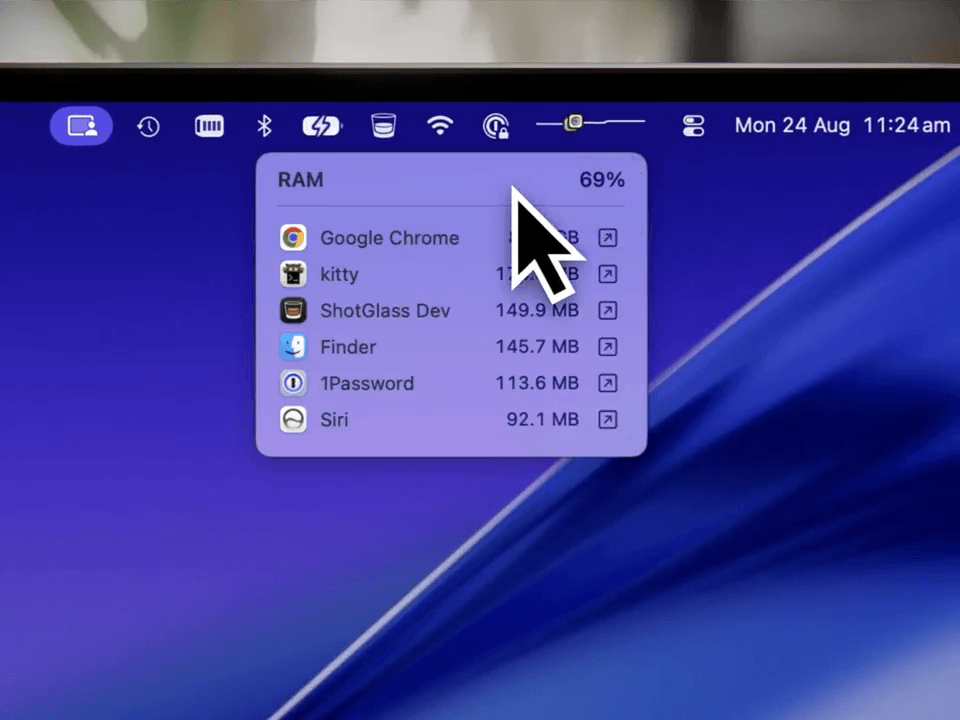Select the Google Chrome row name

pos(389,238)
